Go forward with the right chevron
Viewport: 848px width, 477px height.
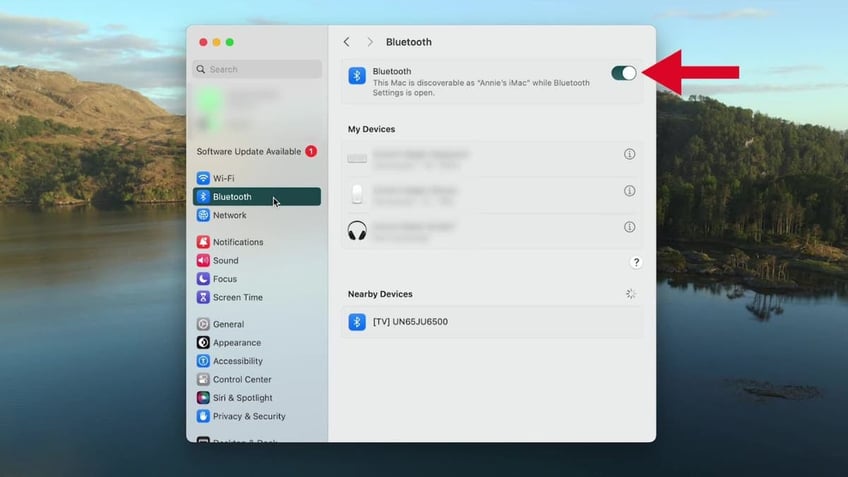pos(370,42)
